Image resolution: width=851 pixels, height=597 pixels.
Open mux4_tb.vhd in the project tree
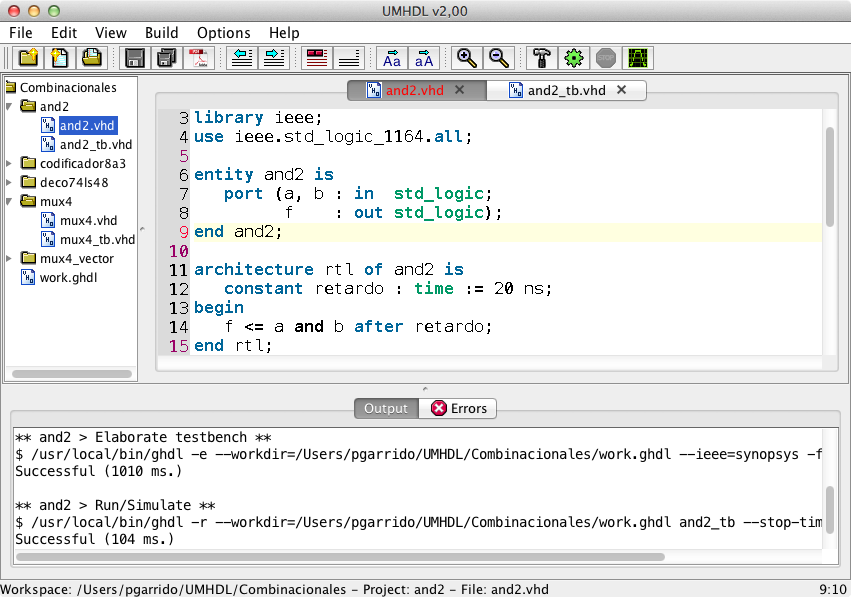pos(96,239)
